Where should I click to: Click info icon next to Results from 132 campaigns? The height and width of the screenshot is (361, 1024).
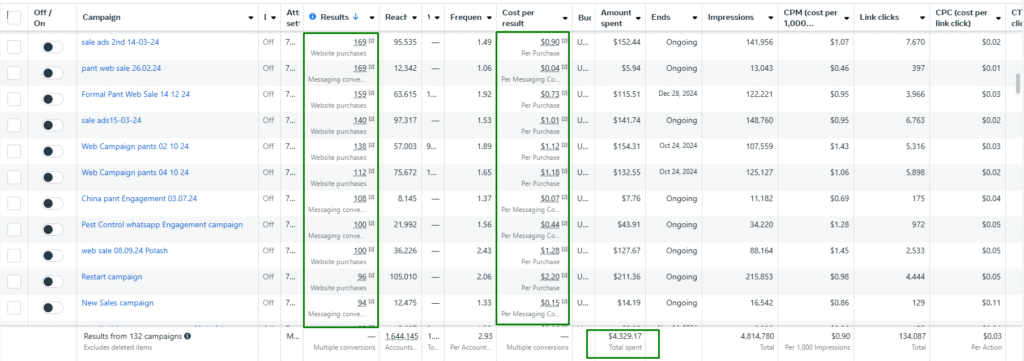[187, 336]
